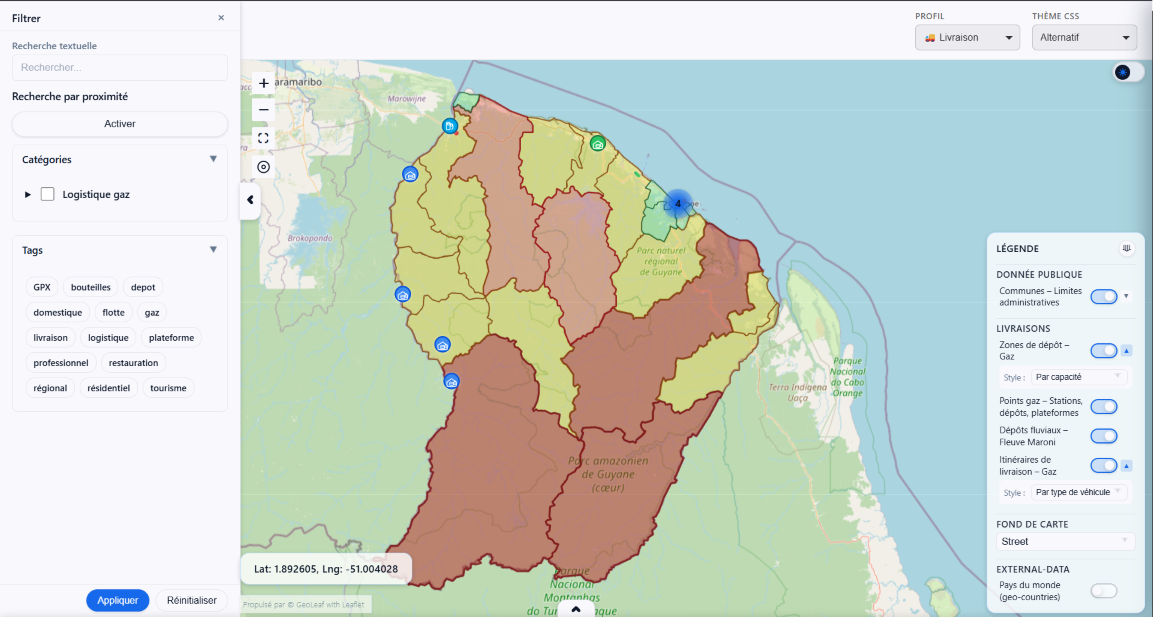Expand the Logistique gaz tree item
This screenshot has width=1153, height=617.
[x=28, y=195]
